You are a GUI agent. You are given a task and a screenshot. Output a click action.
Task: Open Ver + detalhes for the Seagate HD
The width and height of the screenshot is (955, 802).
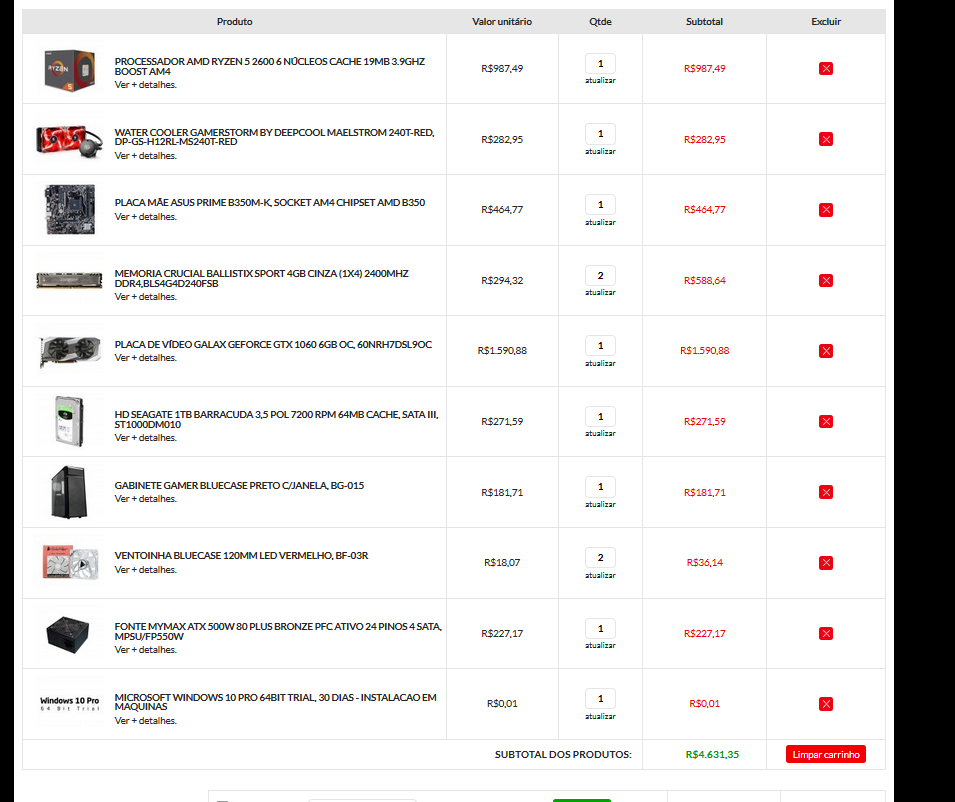tap(146, 438)
